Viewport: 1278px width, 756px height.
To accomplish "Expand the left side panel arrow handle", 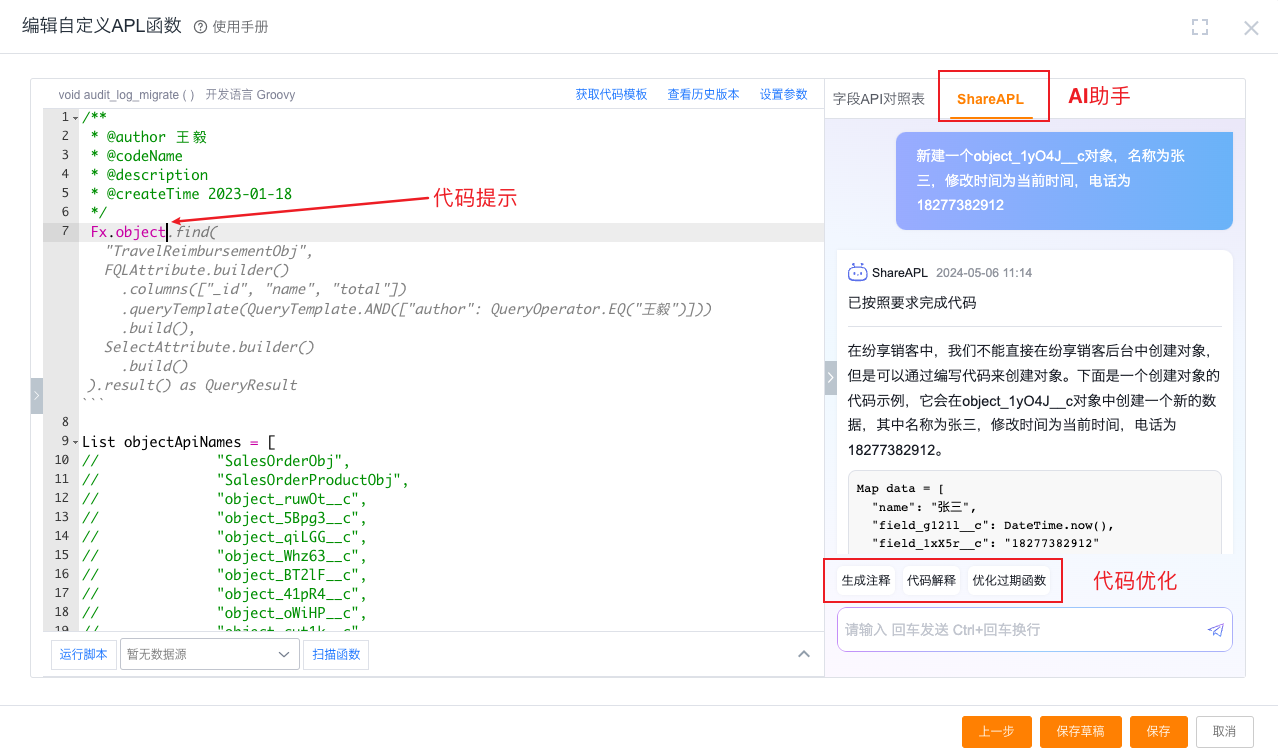I will pyautogui.click(x=37, y=395).
